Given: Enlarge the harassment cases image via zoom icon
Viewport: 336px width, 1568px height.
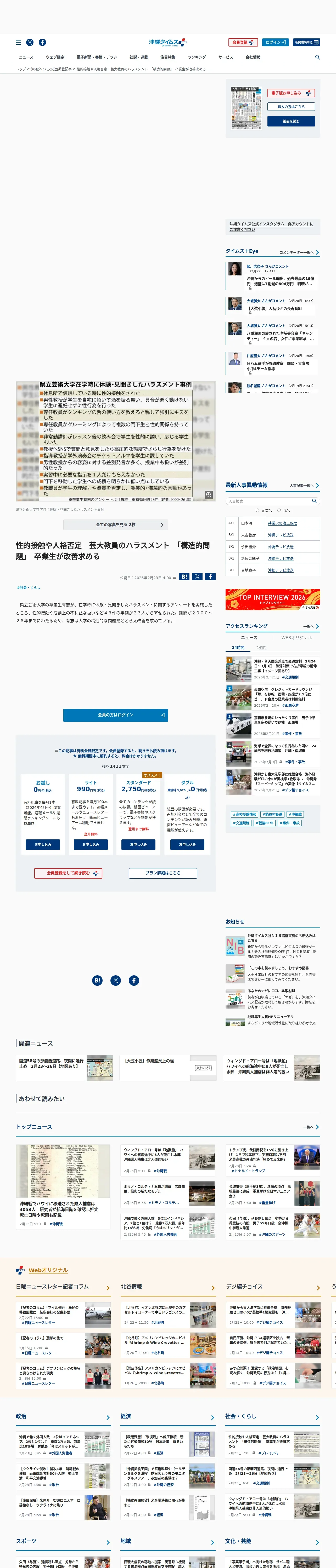Looking at the screenshot, I should 209,495.
